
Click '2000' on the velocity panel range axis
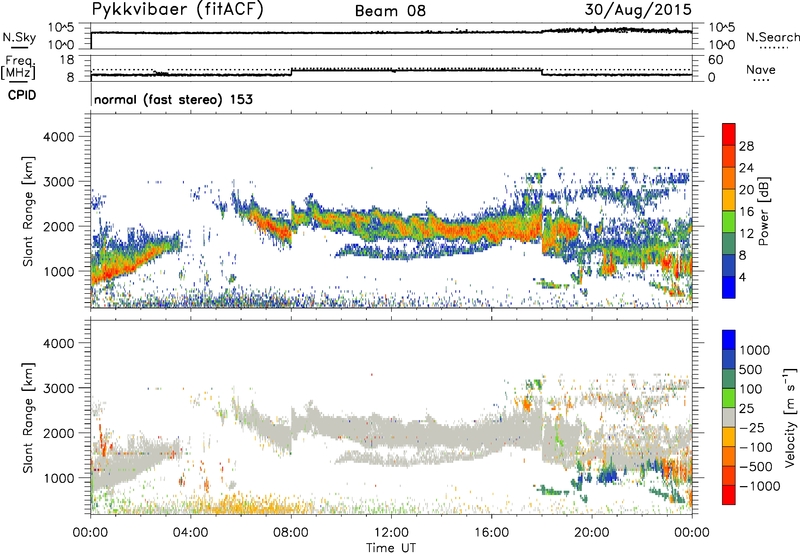point(58,433)
